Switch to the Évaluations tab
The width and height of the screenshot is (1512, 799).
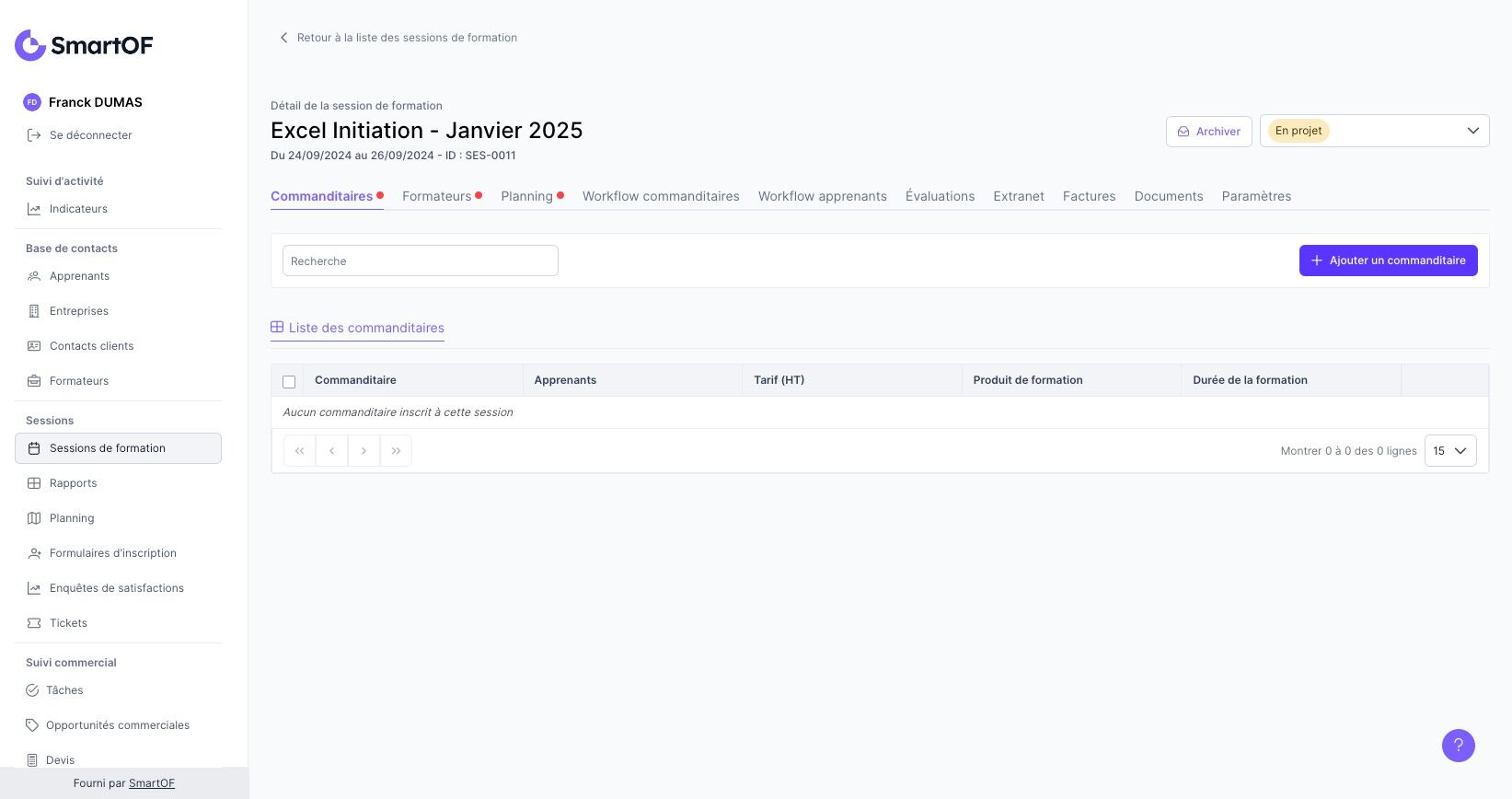coord(940,196)
